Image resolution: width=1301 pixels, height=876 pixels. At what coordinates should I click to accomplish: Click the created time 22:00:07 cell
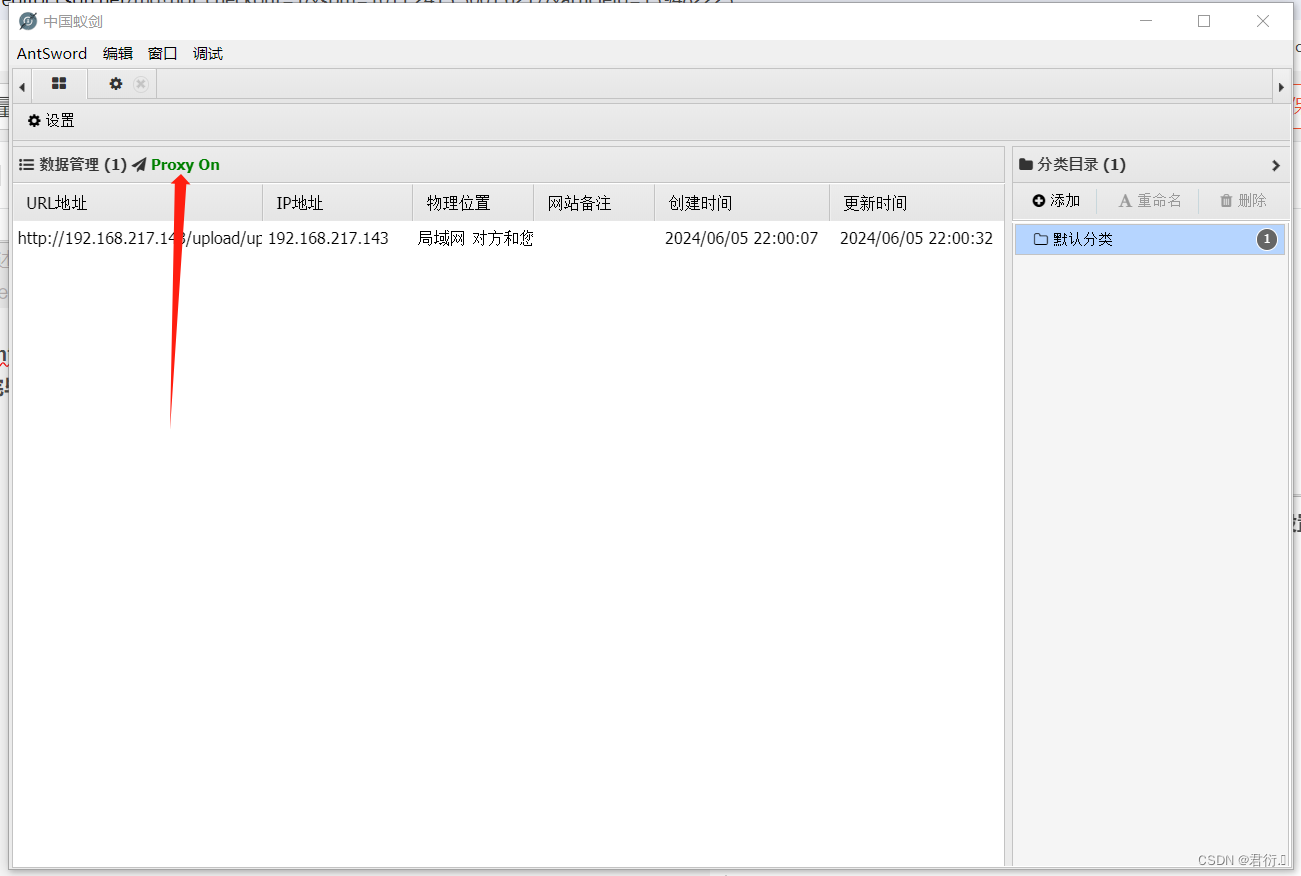tap(741, 238)
